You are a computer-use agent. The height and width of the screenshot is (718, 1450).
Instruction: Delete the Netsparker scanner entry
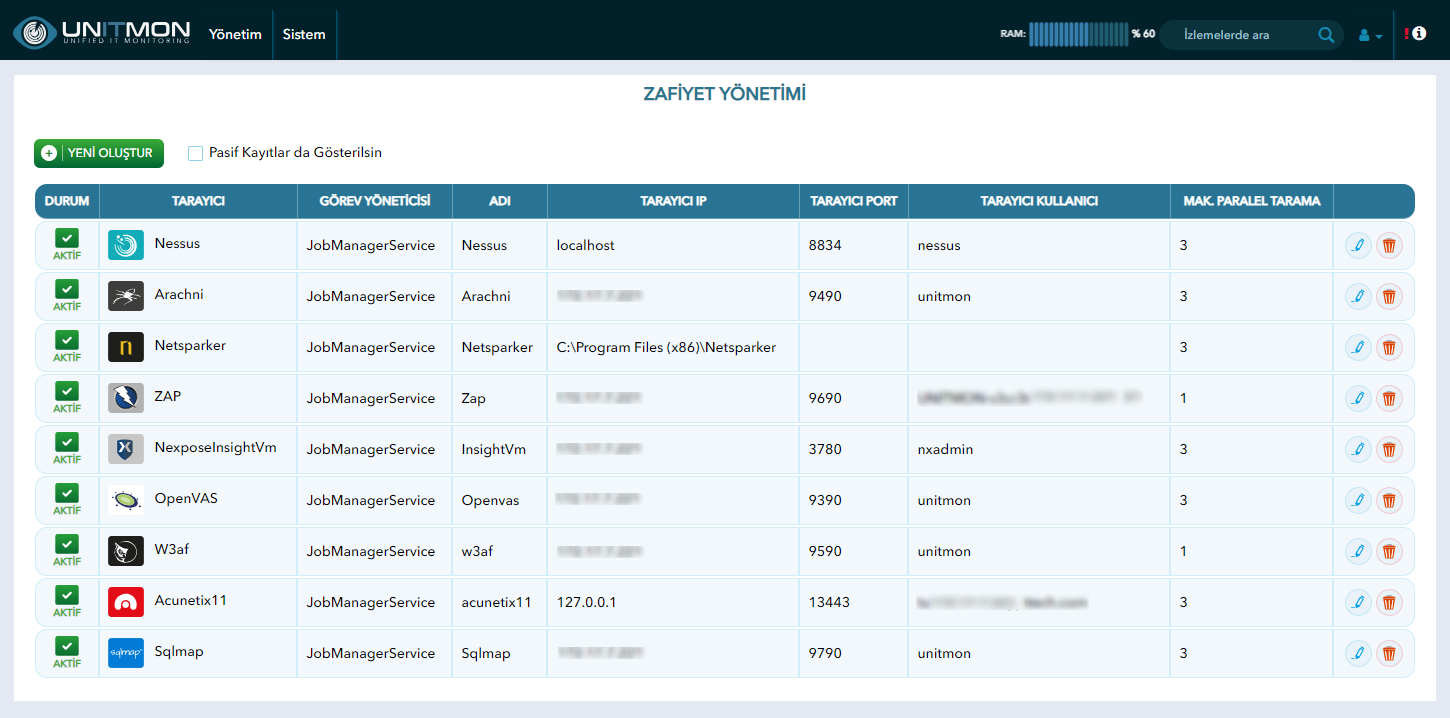[x=1389, y=347]
